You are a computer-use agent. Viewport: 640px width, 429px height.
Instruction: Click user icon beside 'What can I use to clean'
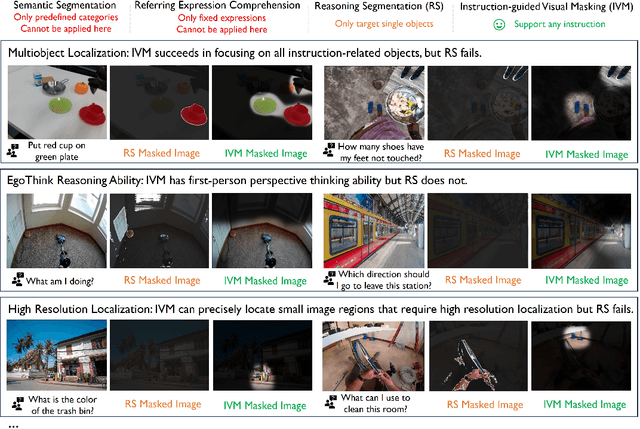(331, 402)
